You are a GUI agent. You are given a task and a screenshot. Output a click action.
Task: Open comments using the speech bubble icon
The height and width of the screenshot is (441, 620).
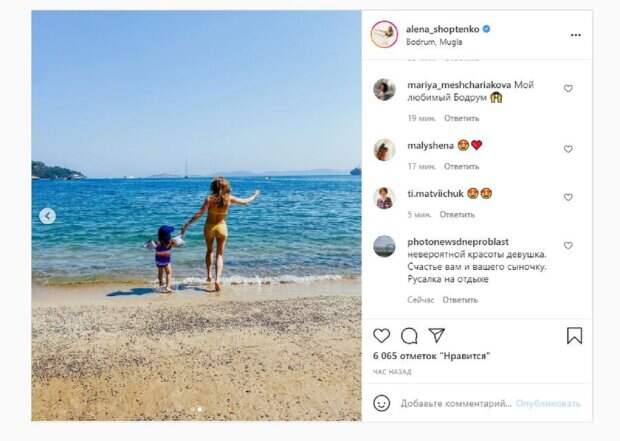409,336
